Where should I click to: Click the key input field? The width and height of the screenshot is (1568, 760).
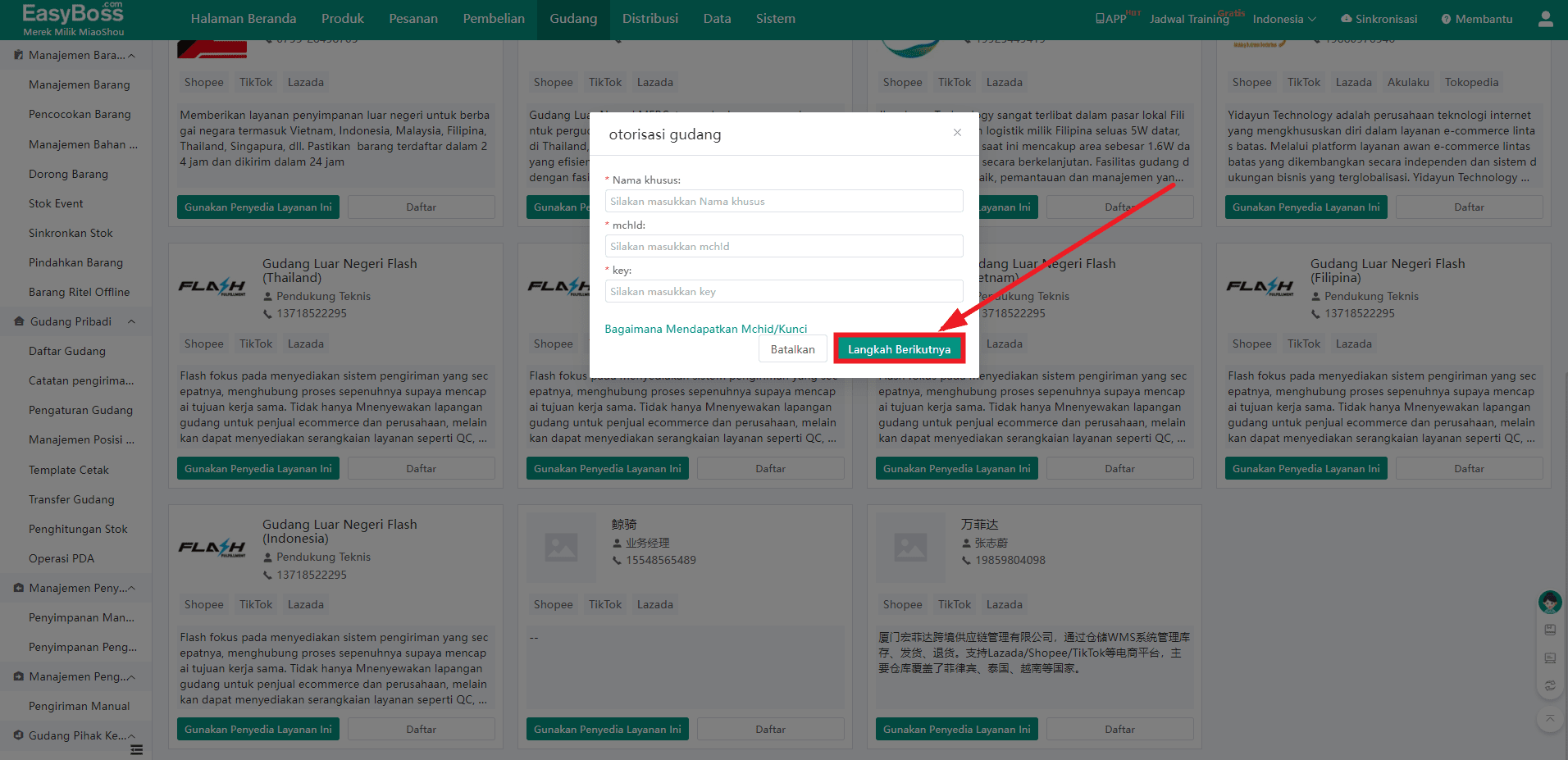[x=784, y=291]
